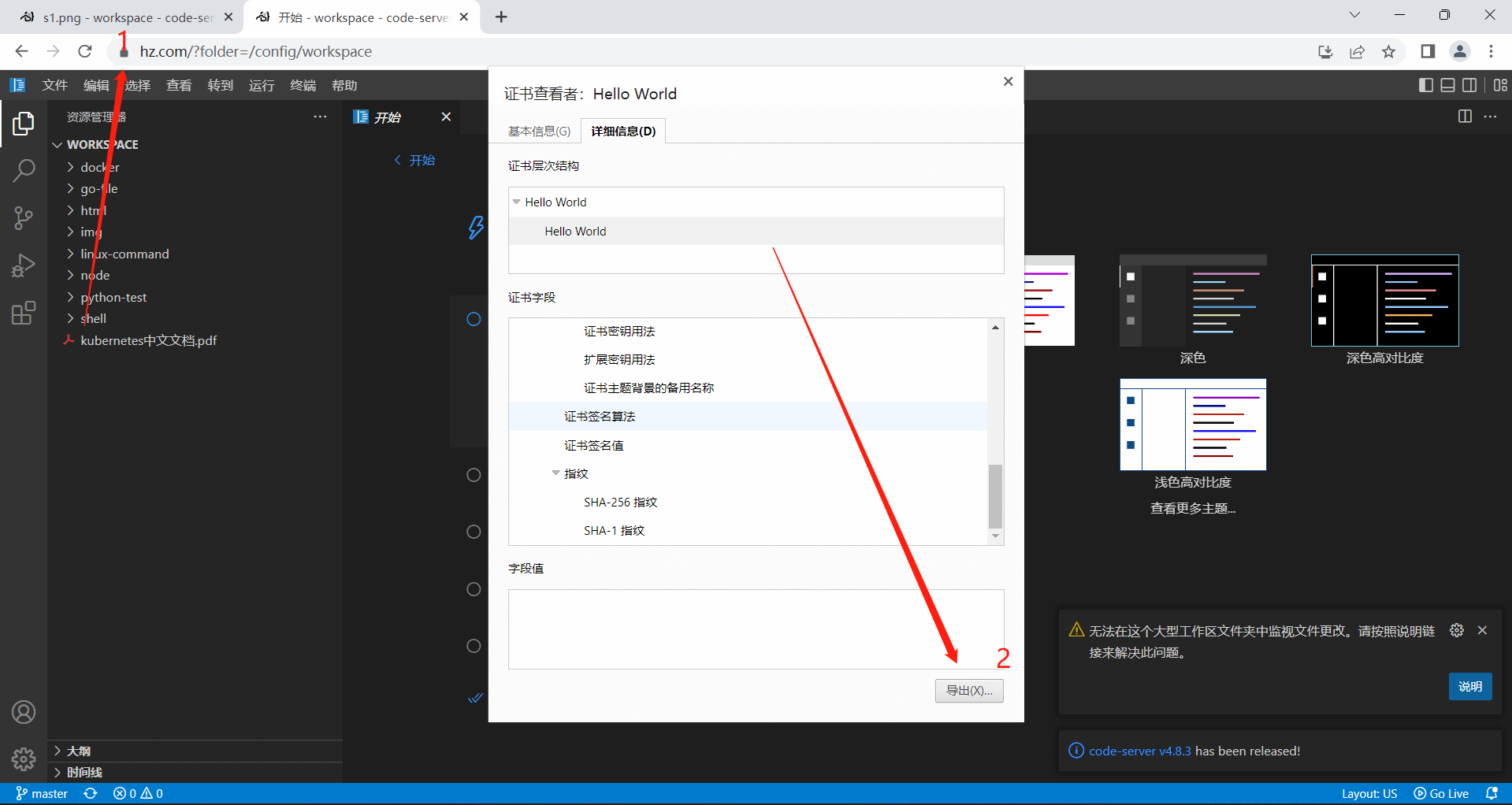Open the 终端 menu
1512x805 pixels.
303,85
